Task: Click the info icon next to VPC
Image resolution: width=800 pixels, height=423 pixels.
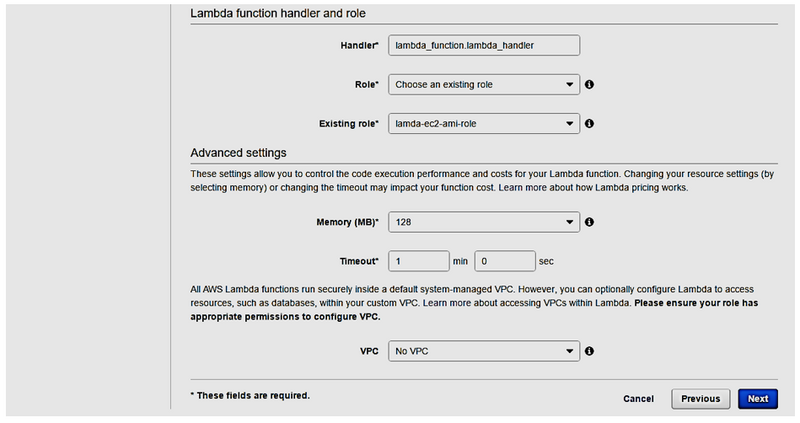Action: click(590, 351)
